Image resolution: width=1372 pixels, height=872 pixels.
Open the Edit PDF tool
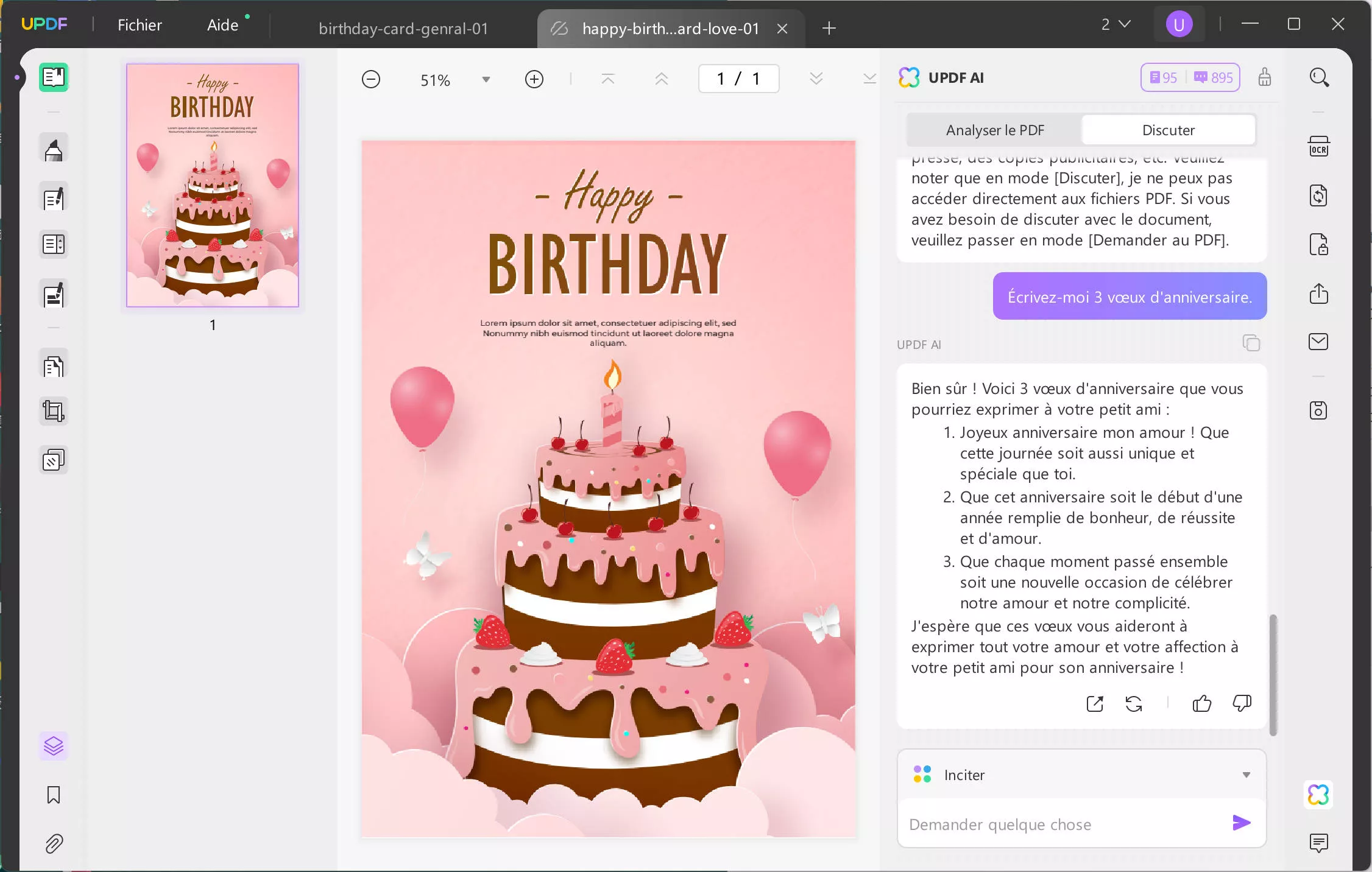(54, 197)
